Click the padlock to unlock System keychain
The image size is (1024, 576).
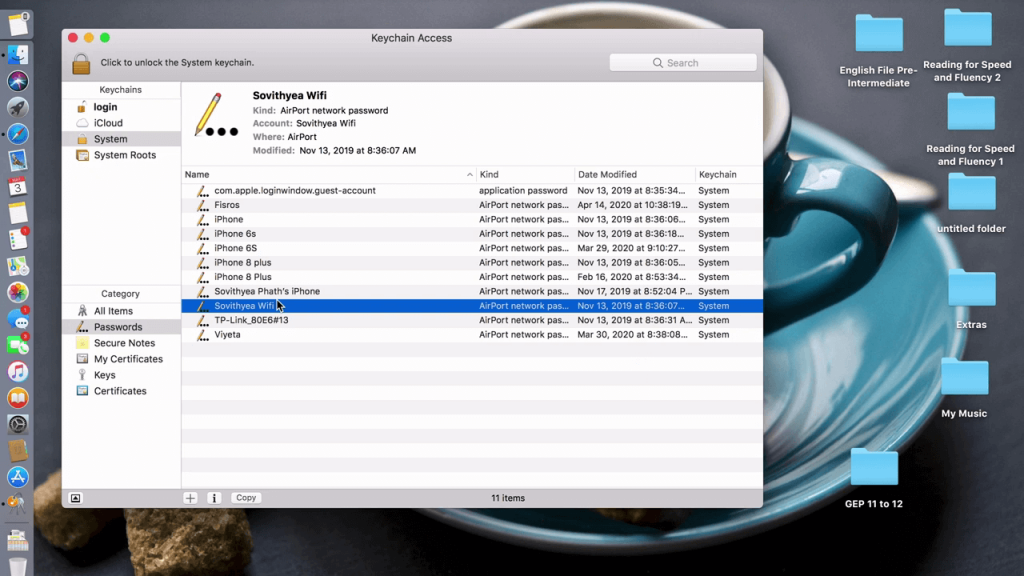click(x=81, y=63)
